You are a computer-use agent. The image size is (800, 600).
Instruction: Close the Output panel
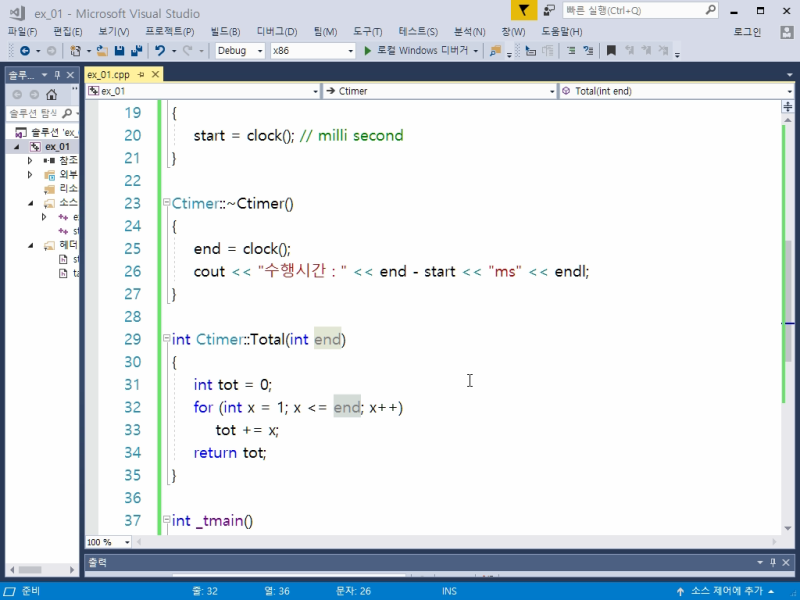pyautogui.click(x=786, y=562)
